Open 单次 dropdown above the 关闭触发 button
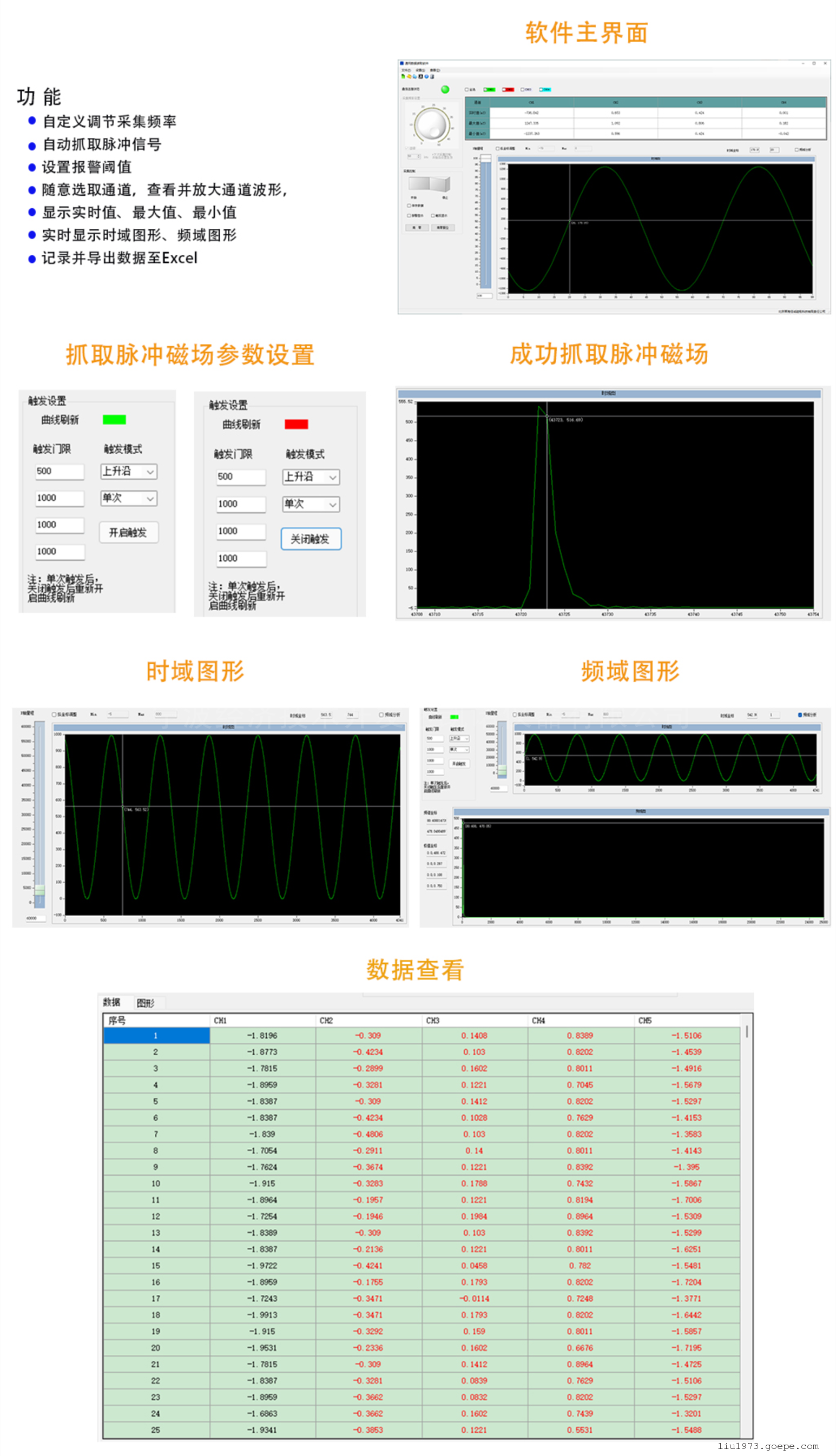The height and width of the screenshot is (1456, 836). pos(311,504)
